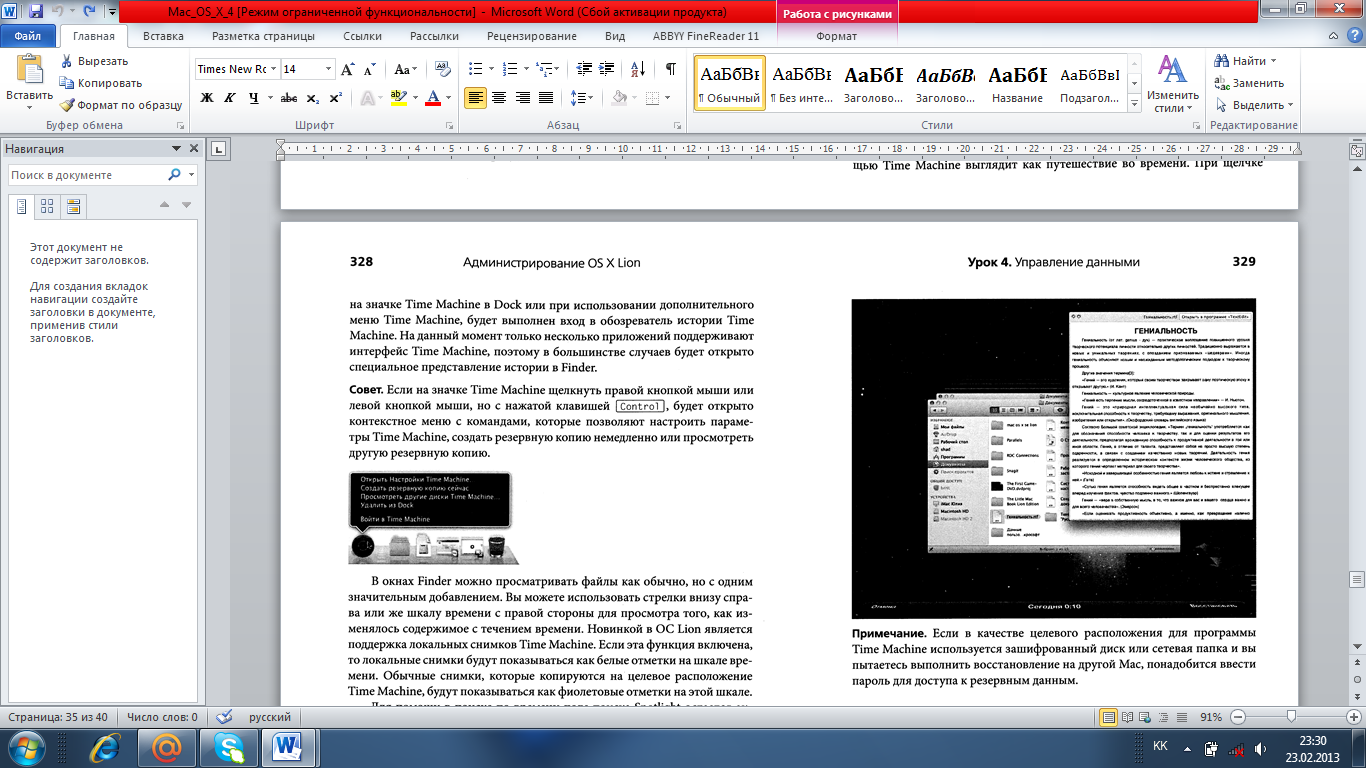Save document with Quick Access save icon

point(36,11)
